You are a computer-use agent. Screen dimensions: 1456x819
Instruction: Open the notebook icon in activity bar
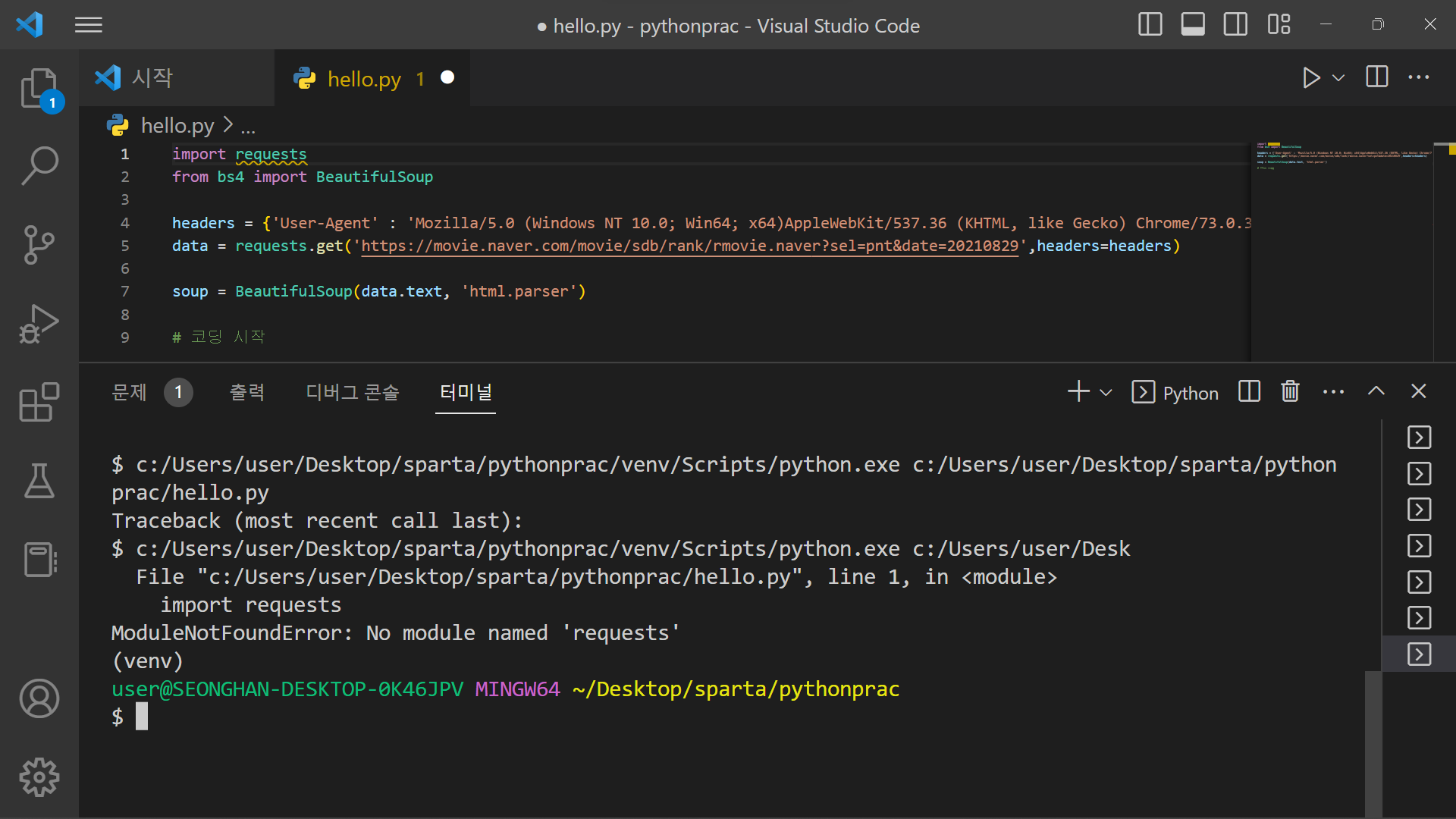39,560
